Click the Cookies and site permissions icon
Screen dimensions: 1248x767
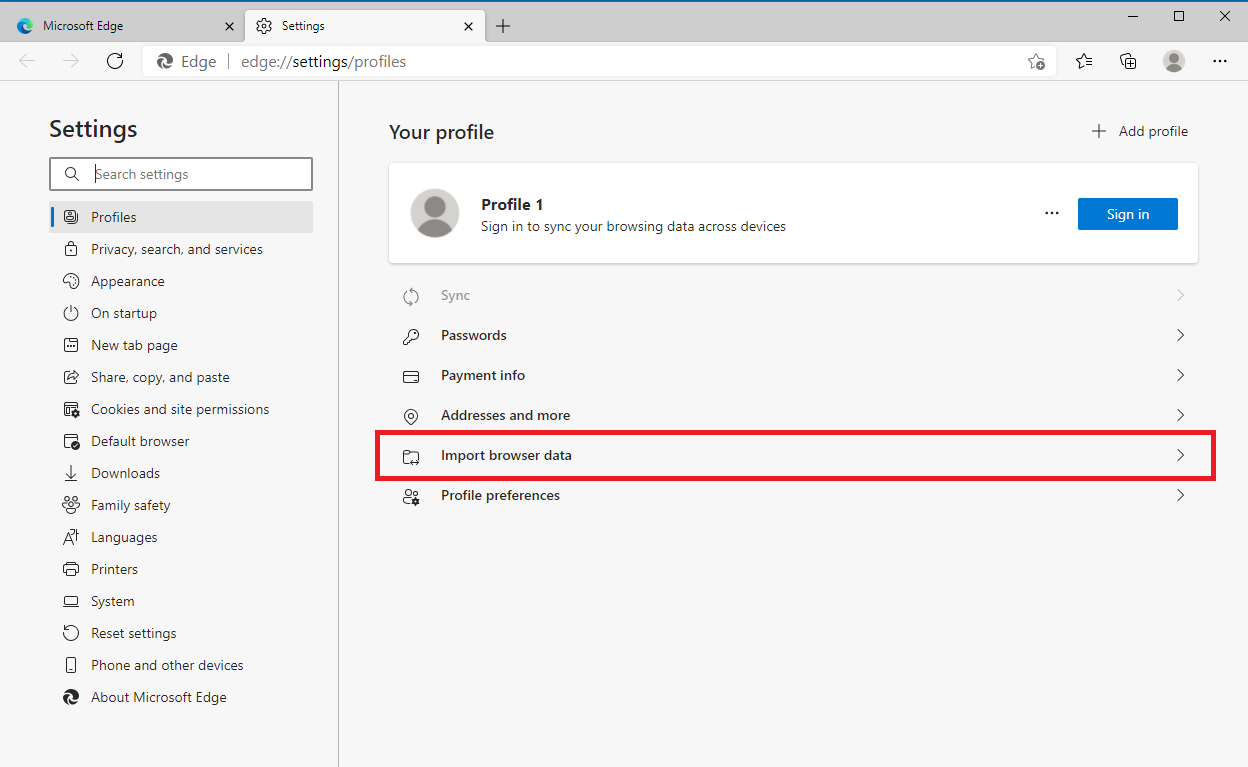[x=71, y=409]
